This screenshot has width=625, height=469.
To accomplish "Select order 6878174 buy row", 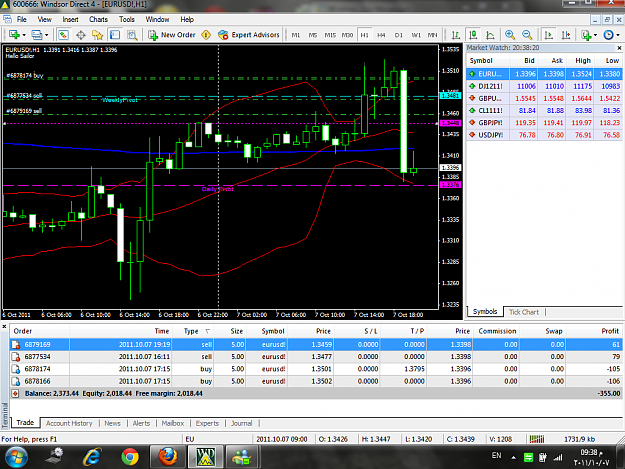I will (316, 369).
